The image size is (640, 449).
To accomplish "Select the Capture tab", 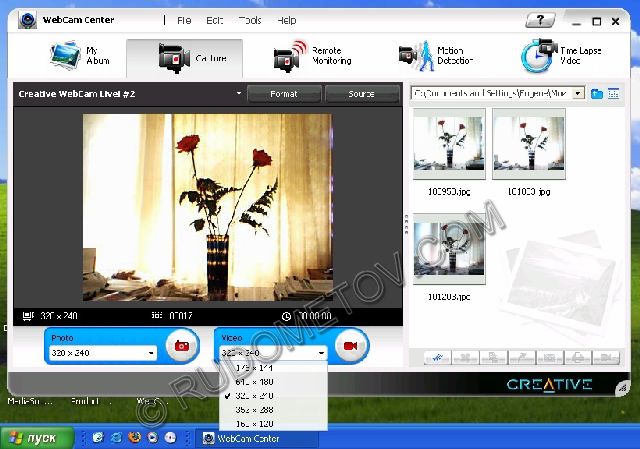I will click(184, 58).
